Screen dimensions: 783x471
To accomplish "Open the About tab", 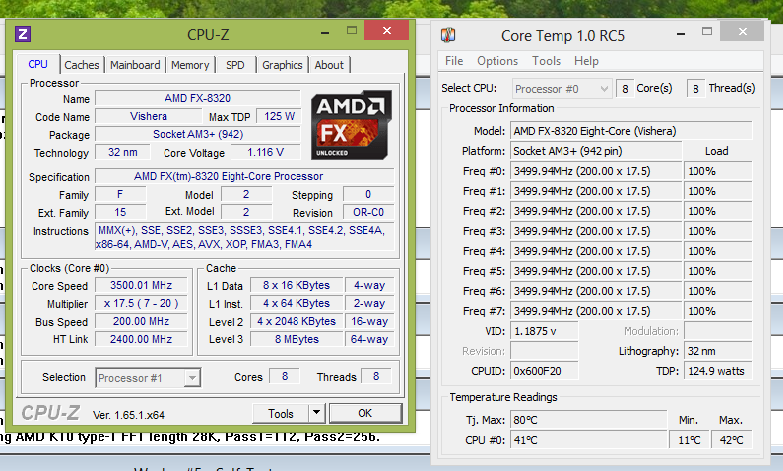I will (329, 65).
